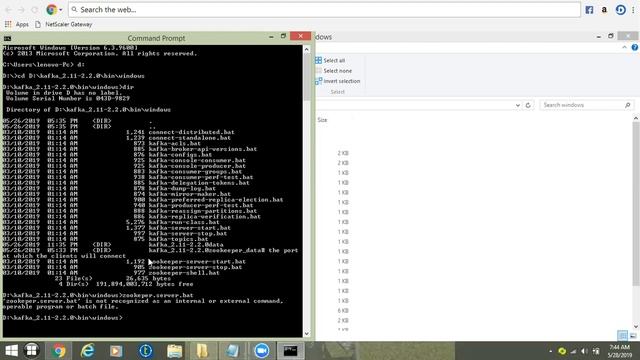Switch Explorer to details view icon
Screen dimensions: 640x360
click(622, 336)
